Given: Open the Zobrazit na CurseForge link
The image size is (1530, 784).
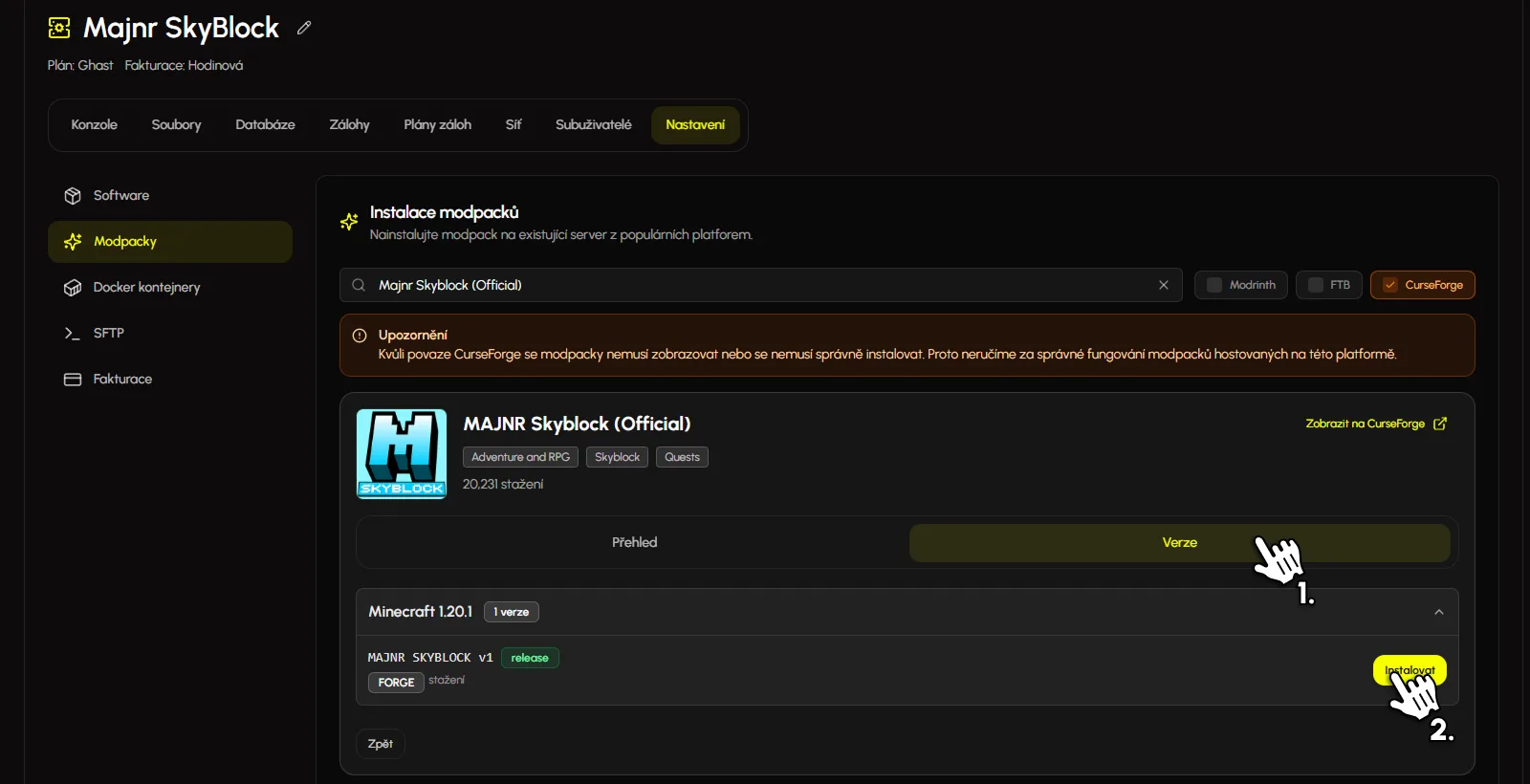Looking at the screenshot, I should click(1376, 424).
